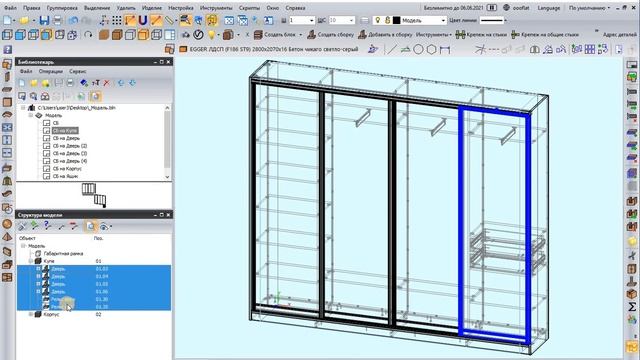Click scroll-down arrow of Библиотекарь tree
This screenshot has height=360, width=640.
point(167,177)
